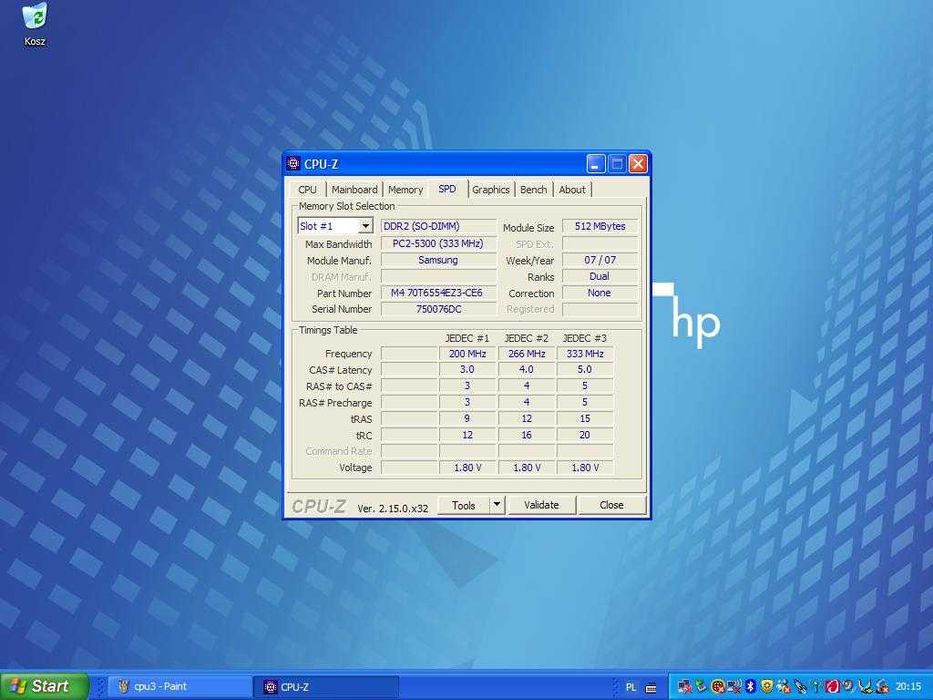This screenshot has width=933, height=700.
Task: Open the Graphics tab
Action: point(491,189)
